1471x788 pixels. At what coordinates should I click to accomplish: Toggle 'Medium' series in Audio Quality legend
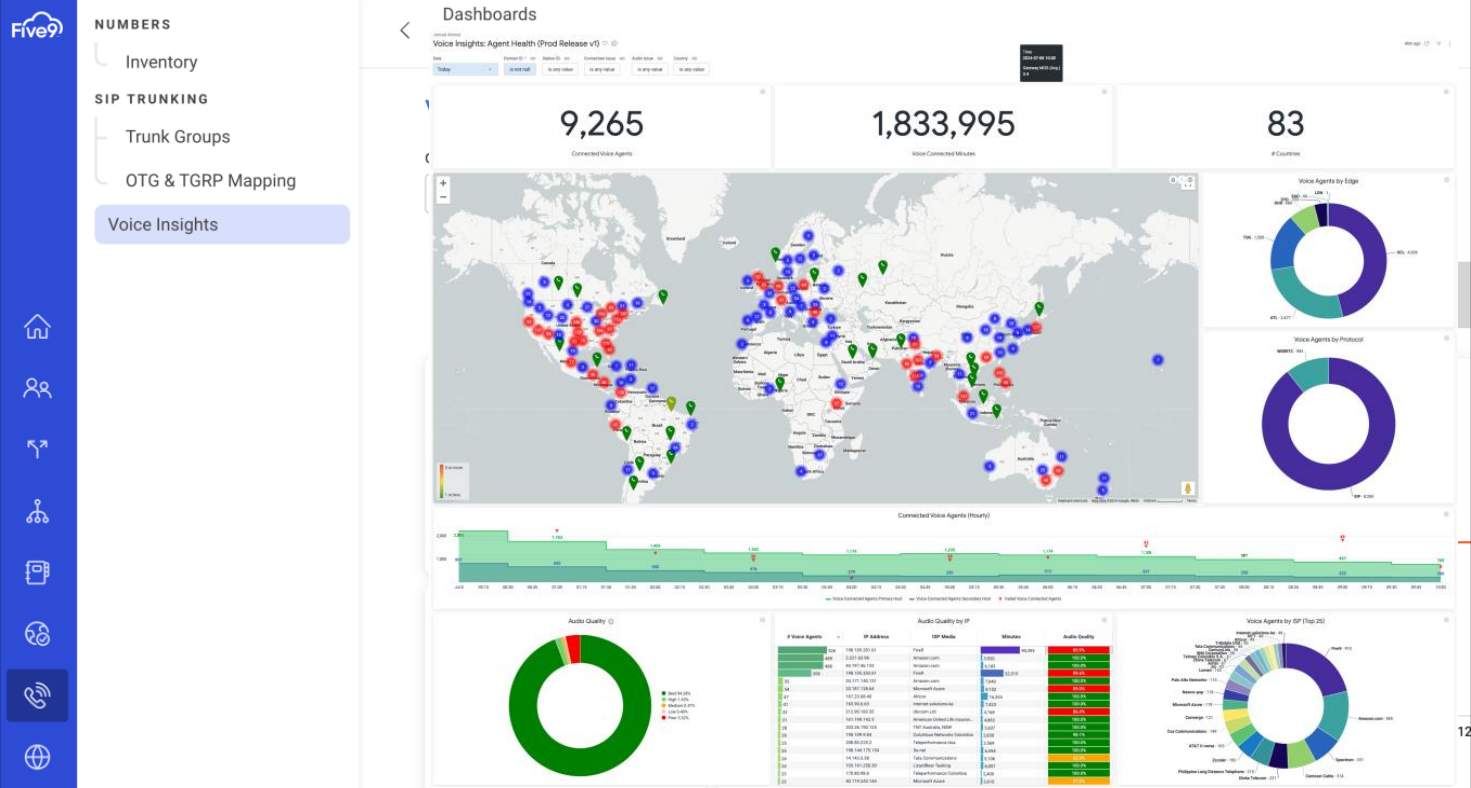(x=678, y=705)
